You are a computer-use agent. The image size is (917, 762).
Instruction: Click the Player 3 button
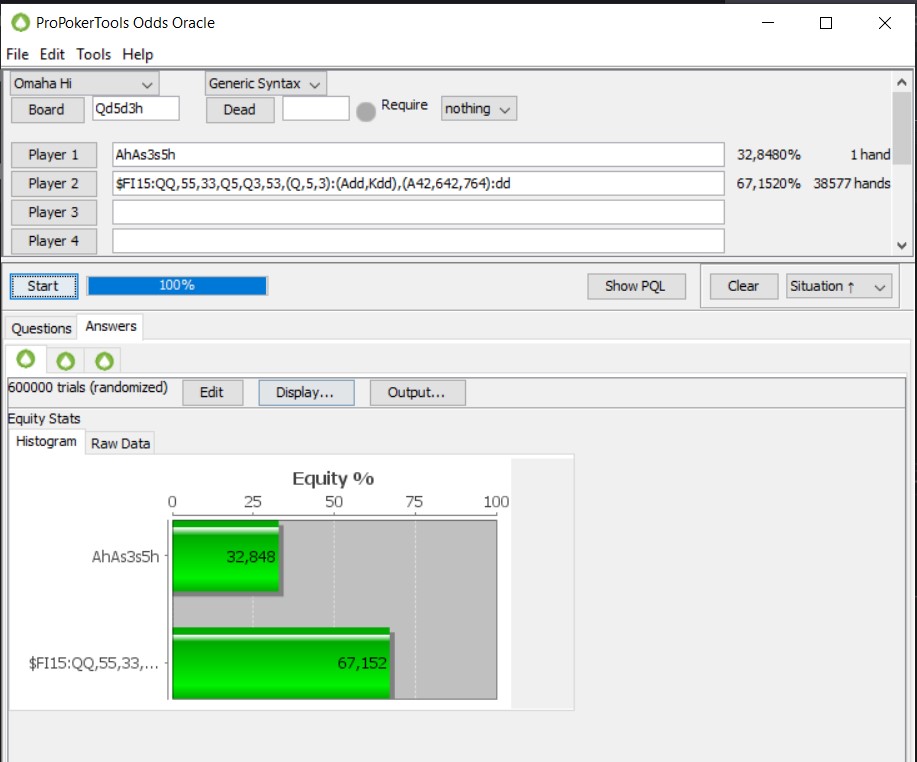click(x=54, y=212)
